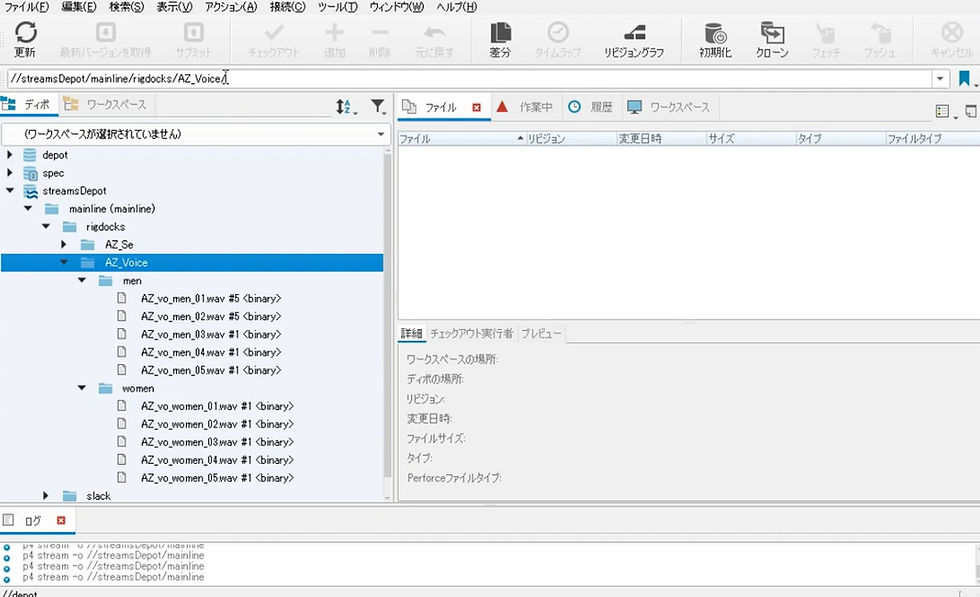Open the address bar history dropdown arrow
Image resolution: width=980 pixels, height=597 pixels.
click(x=939, y=79)
